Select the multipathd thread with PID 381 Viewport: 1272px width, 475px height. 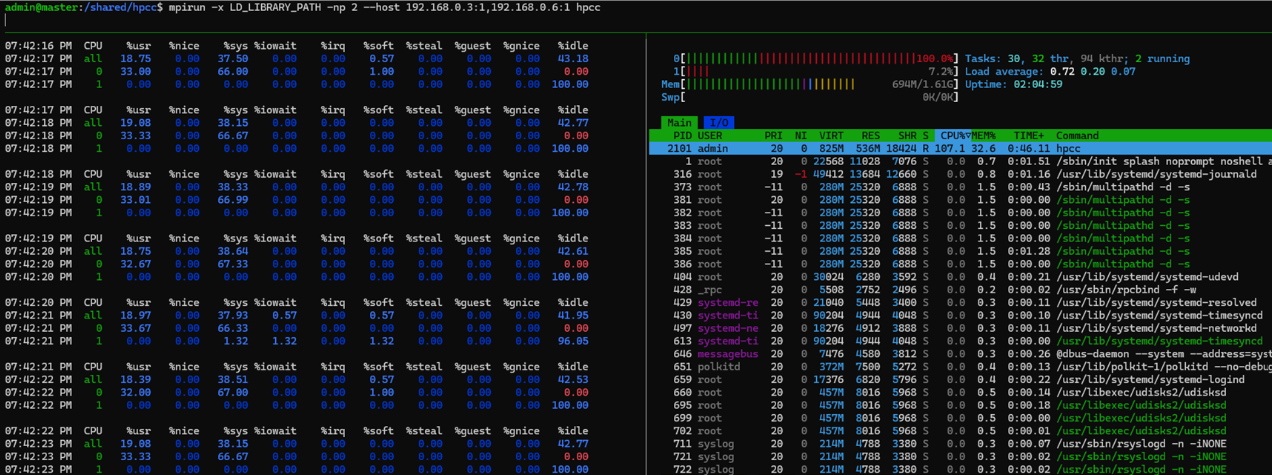pos(960,199)
